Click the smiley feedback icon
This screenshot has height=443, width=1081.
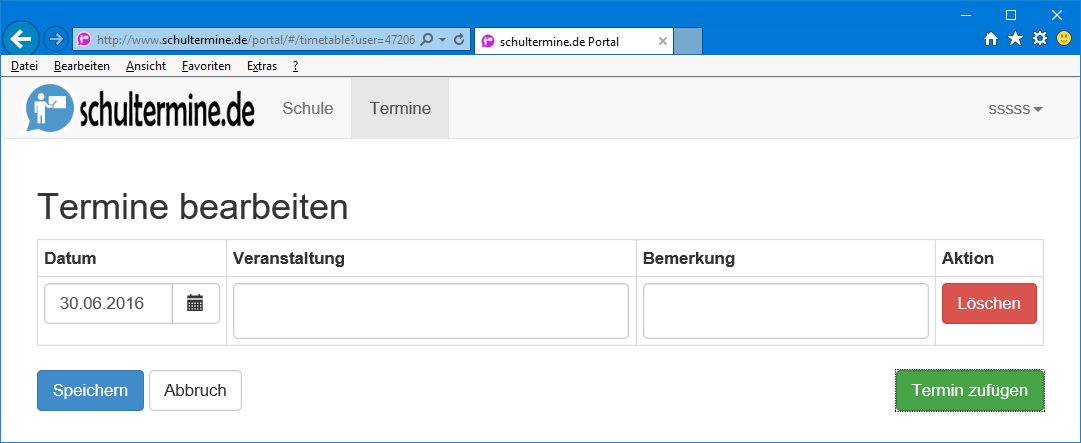point(1064,39)
